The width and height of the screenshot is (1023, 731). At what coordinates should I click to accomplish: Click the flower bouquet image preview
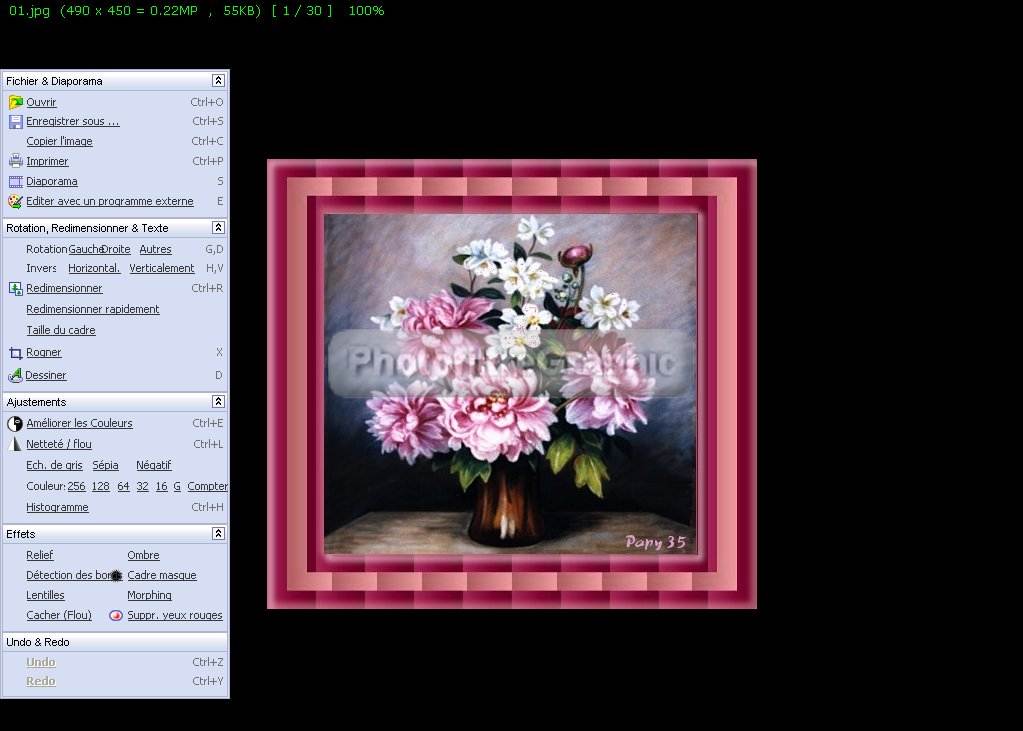[x=511, y=384]
